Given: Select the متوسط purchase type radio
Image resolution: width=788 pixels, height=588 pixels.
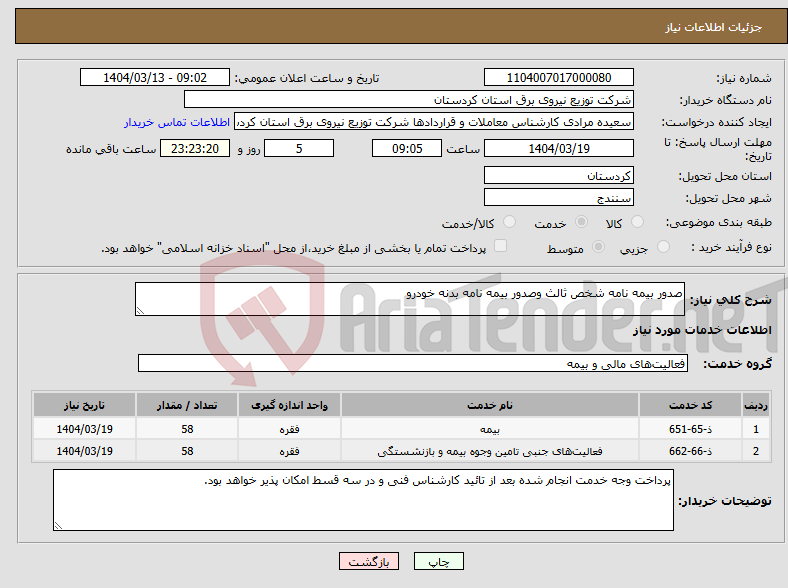Looking at the screenshot, I should 599,246.
